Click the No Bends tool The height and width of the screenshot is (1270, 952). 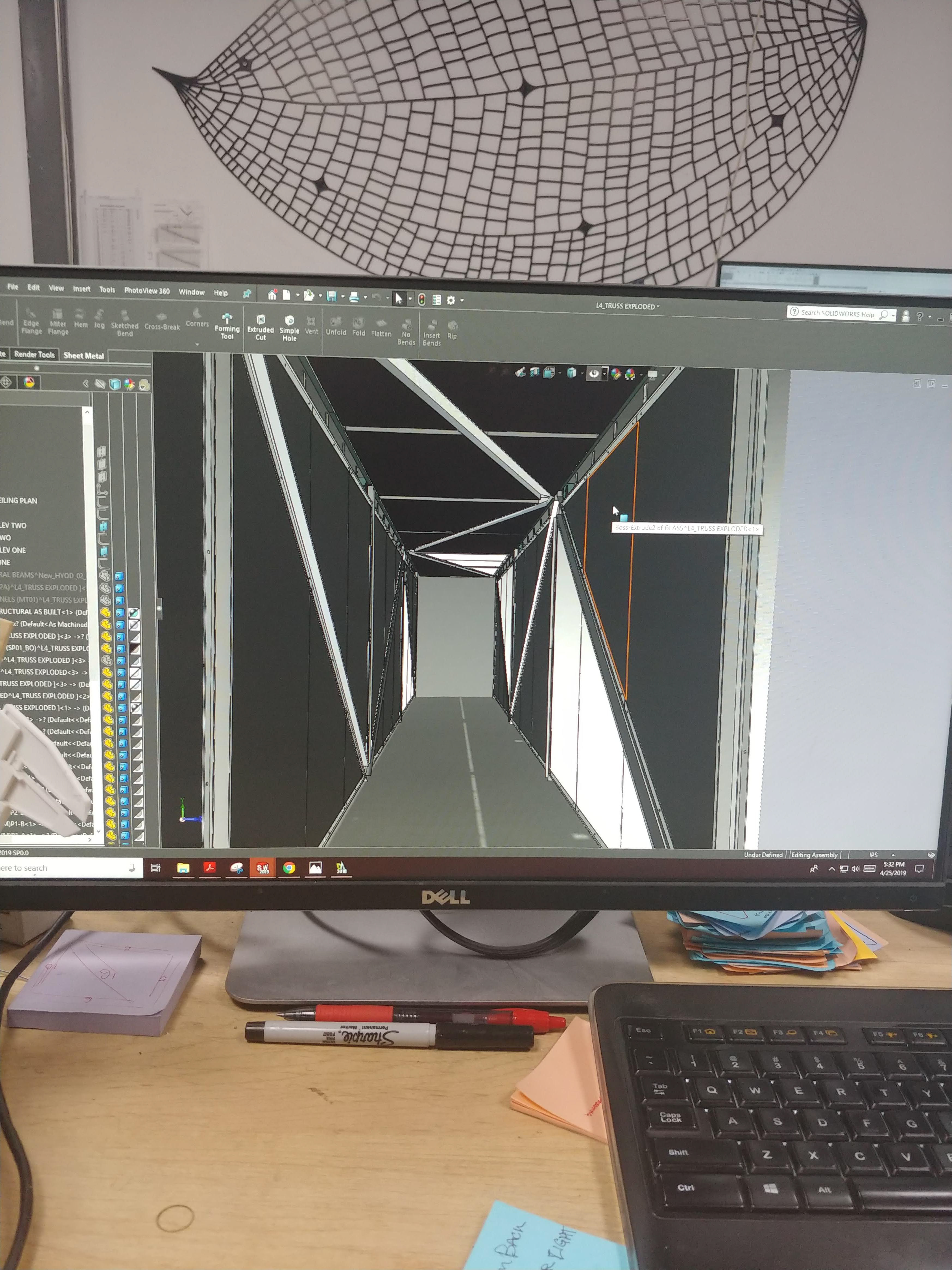(406, 333)
